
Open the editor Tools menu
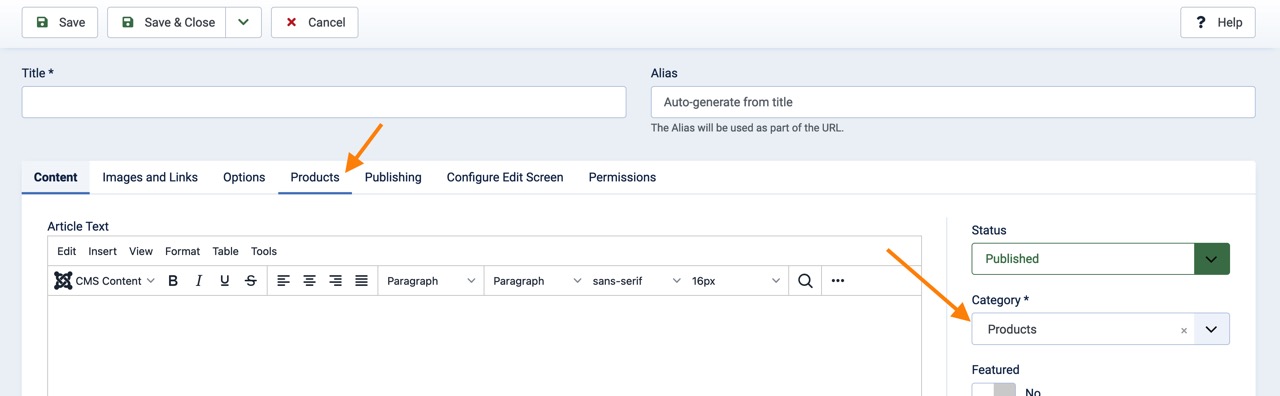(x=264, y=251)
